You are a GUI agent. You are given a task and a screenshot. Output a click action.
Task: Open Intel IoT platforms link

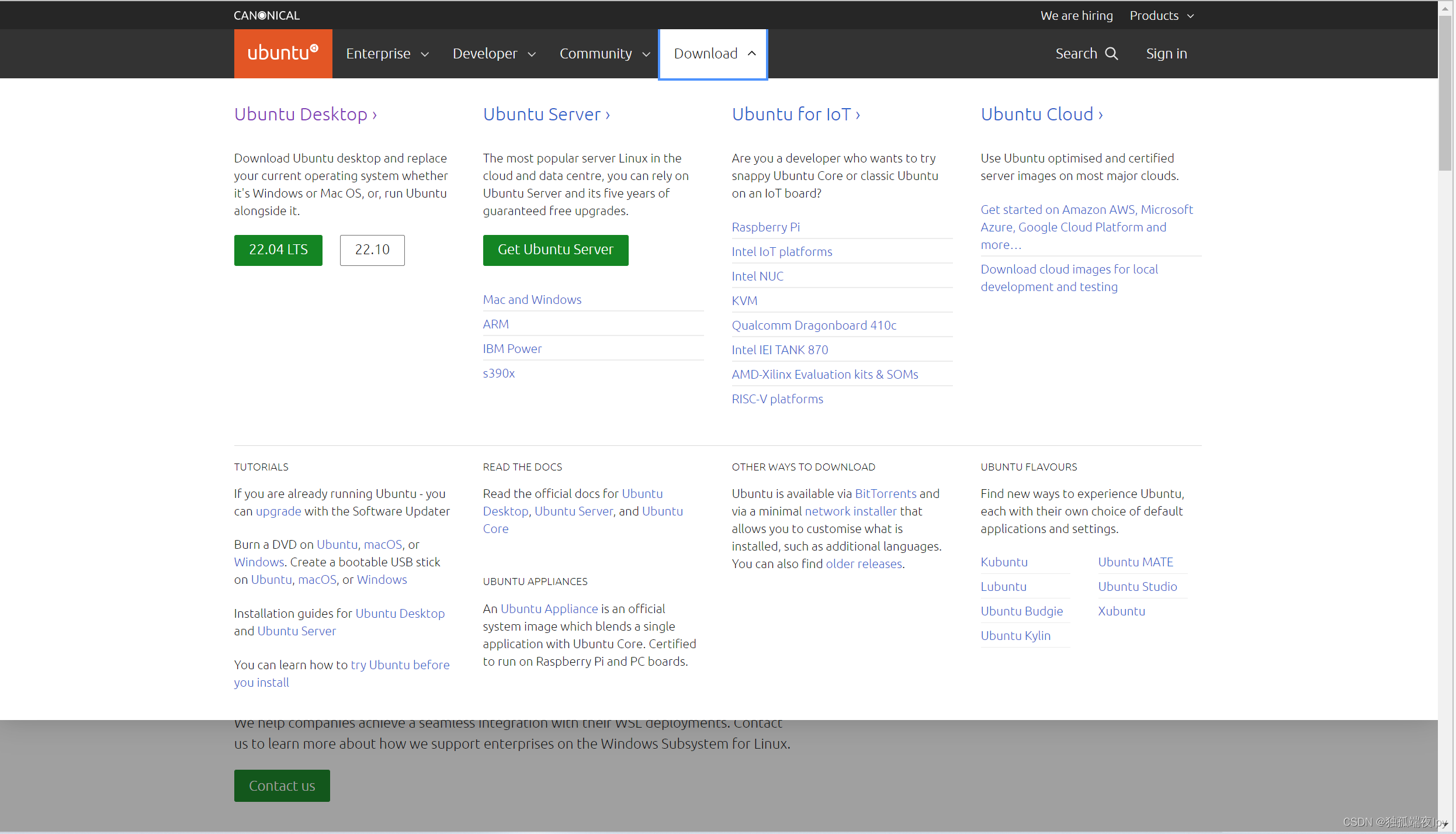point(782,251)
